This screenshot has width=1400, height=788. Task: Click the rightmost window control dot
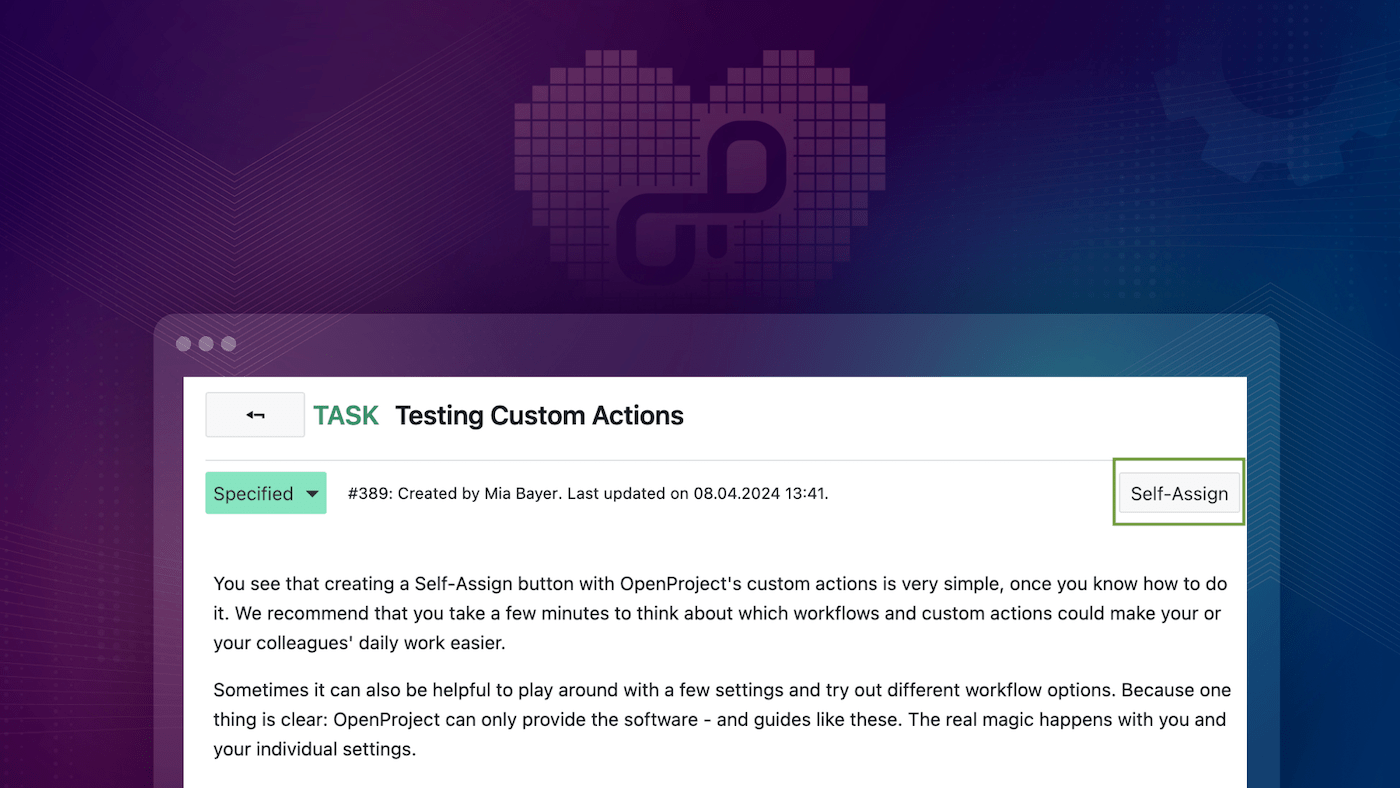[x=229, y=343]
